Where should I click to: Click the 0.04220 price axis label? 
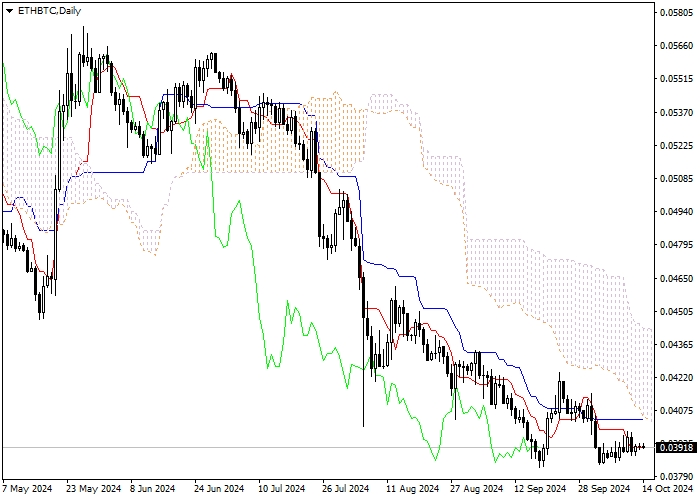[x=677, y=378]
